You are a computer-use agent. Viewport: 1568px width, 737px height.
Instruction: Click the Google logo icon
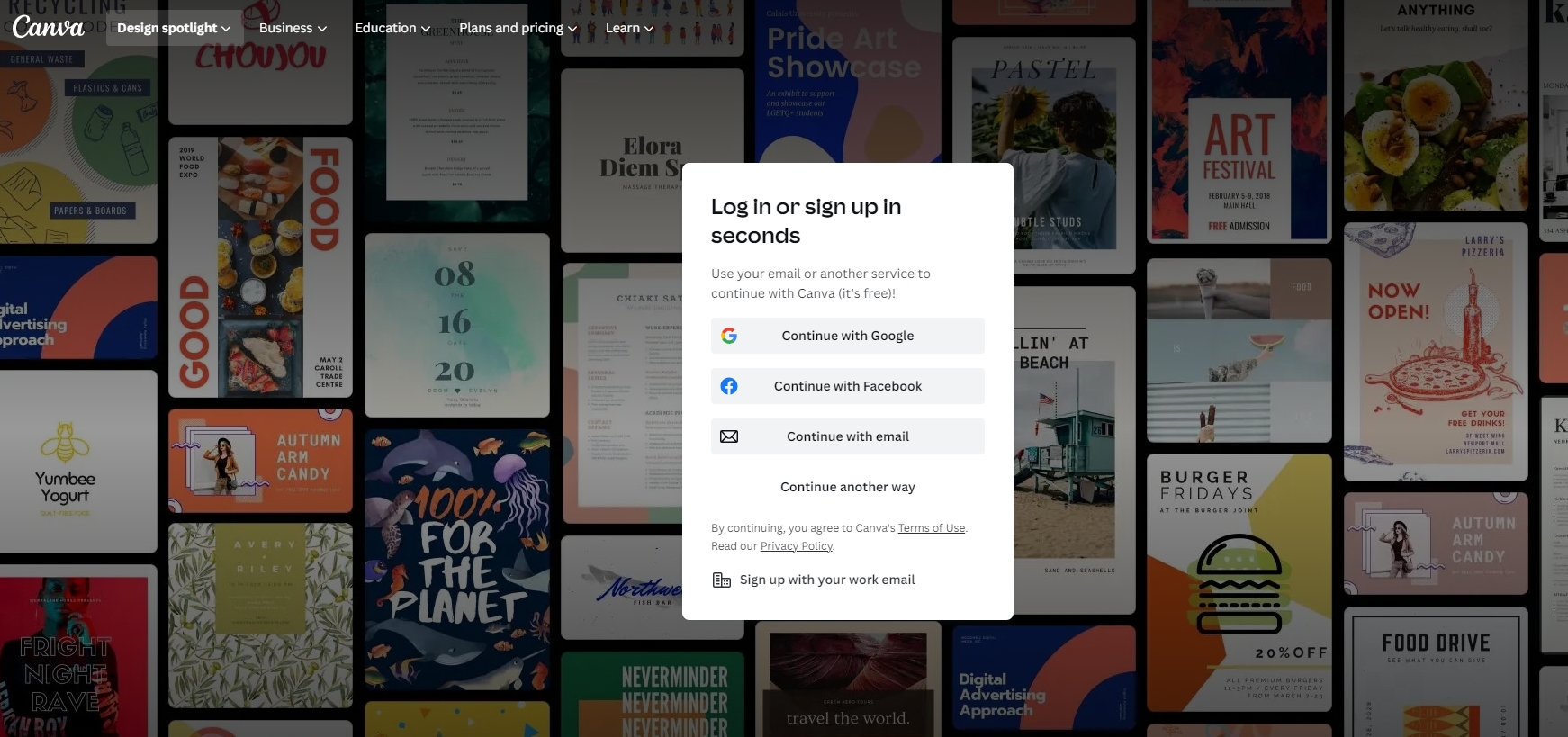[x=729, y=336]
